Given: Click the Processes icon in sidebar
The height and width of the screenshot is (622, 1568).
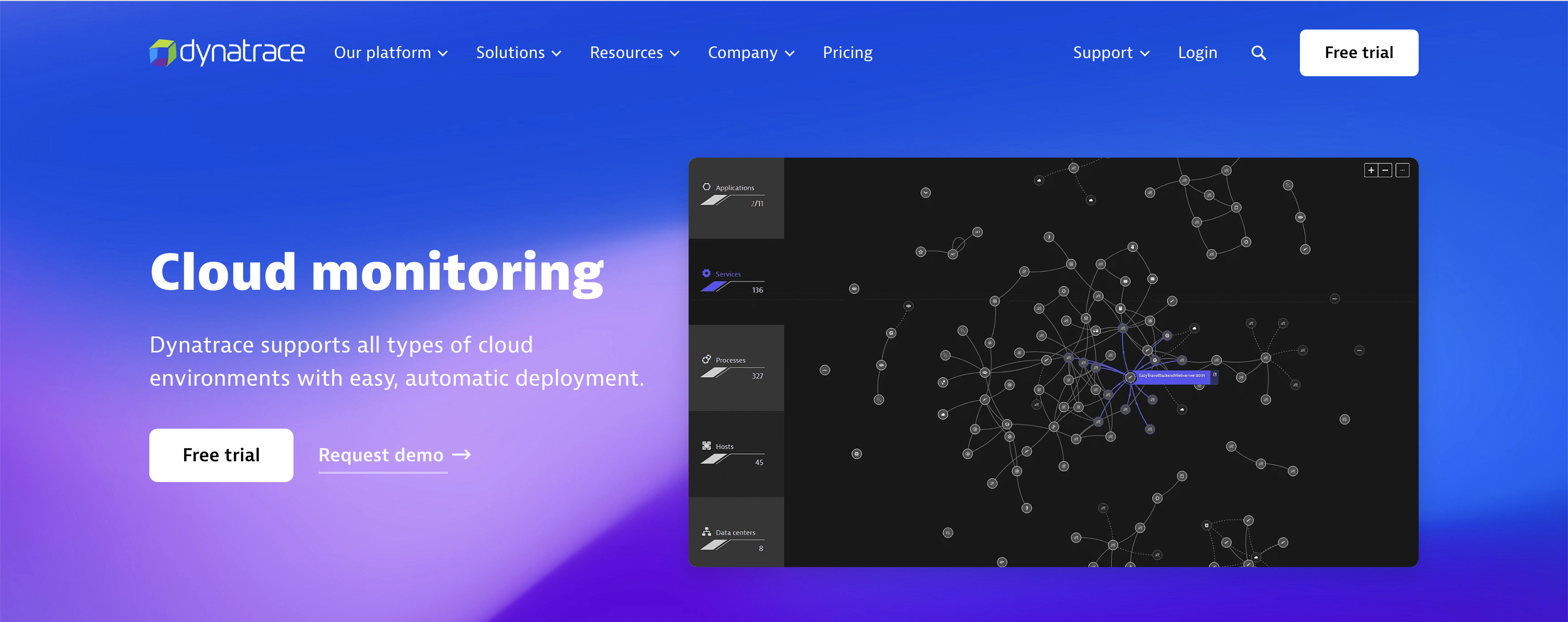Looking at the screenshot, I should click(706, 359).
